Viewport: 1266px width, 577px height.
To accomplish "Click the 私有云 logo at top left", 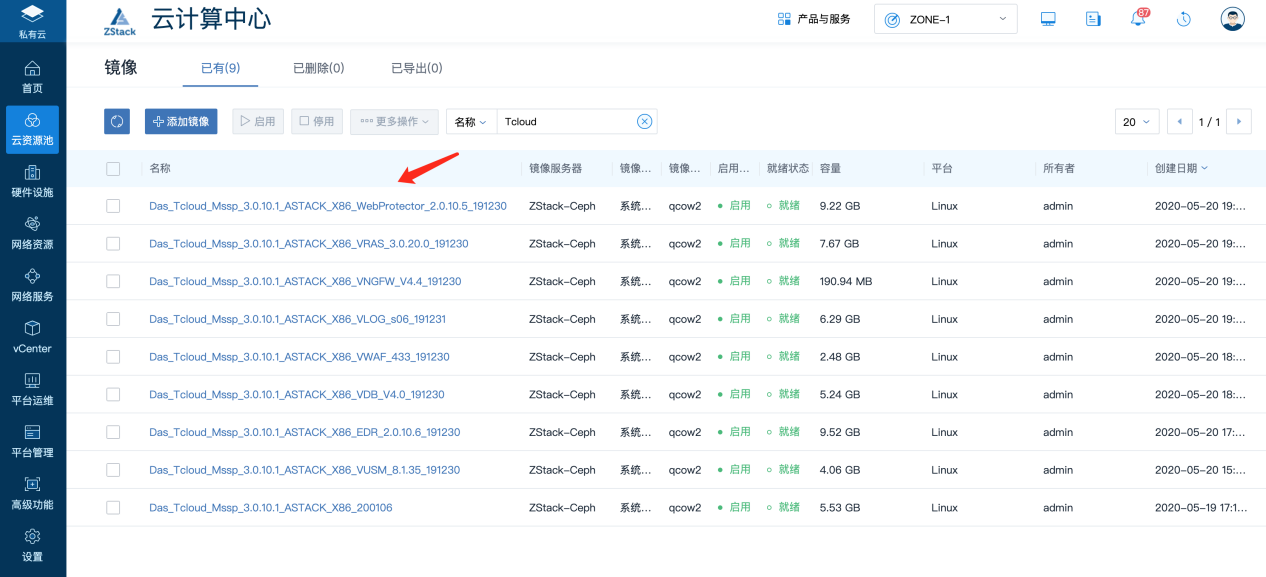I will 32,21.
